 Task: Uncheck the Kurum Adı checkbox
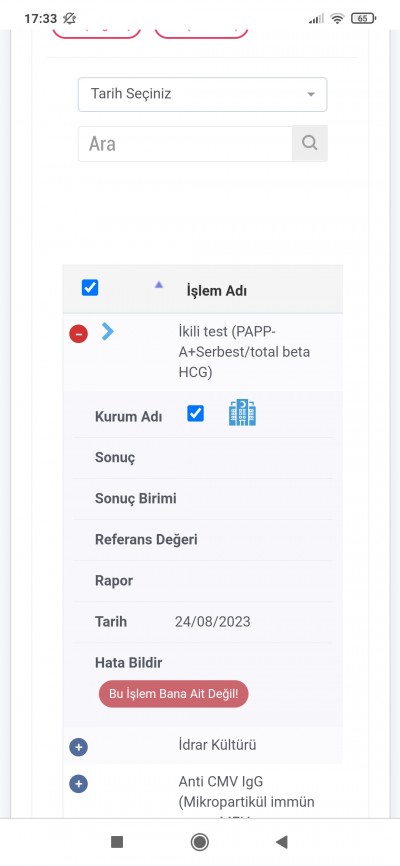[196, 413]
